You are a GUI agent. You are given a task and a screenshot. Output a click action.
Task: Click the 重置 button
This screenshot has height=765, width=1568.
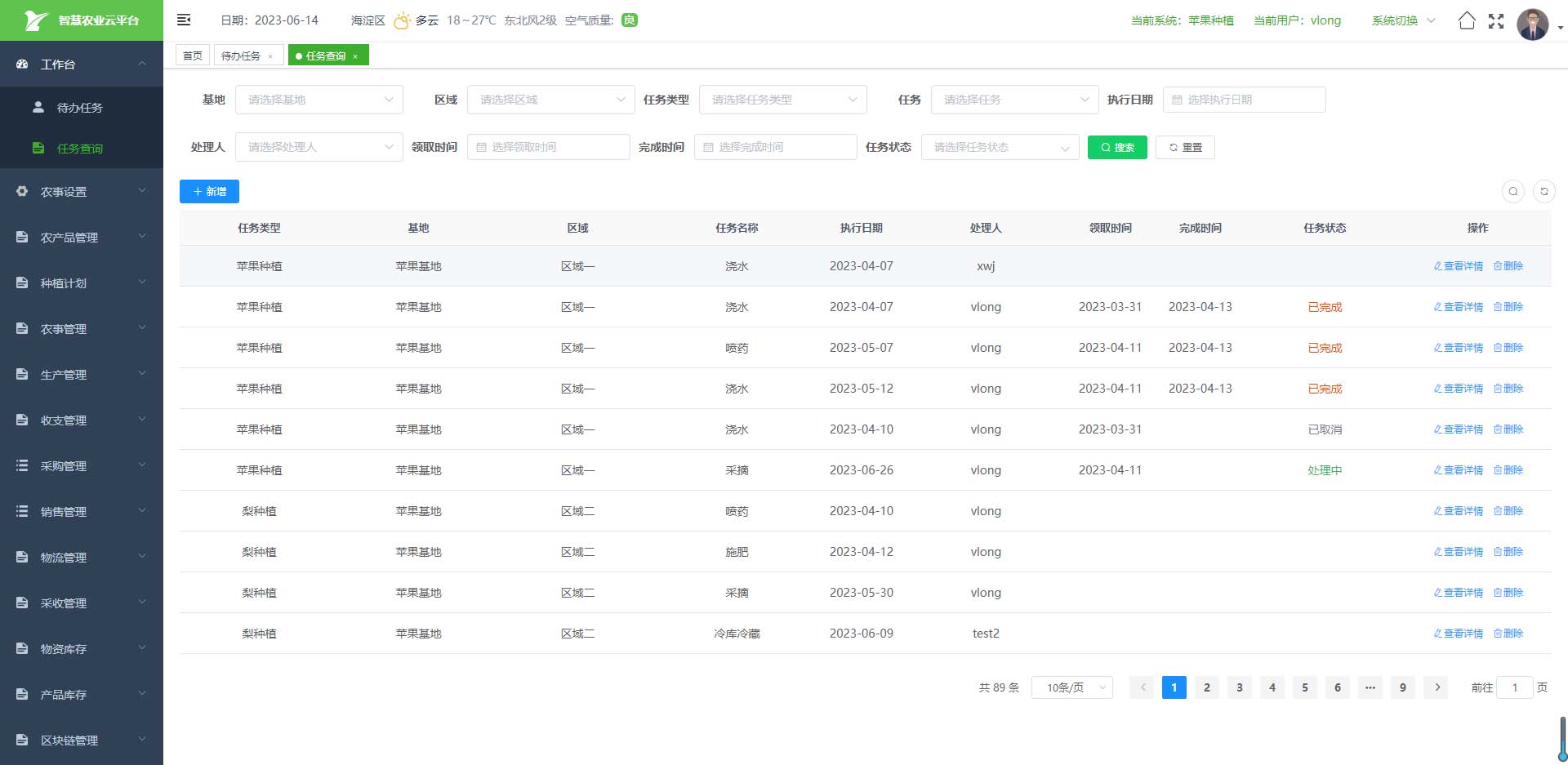(1185, 148)
